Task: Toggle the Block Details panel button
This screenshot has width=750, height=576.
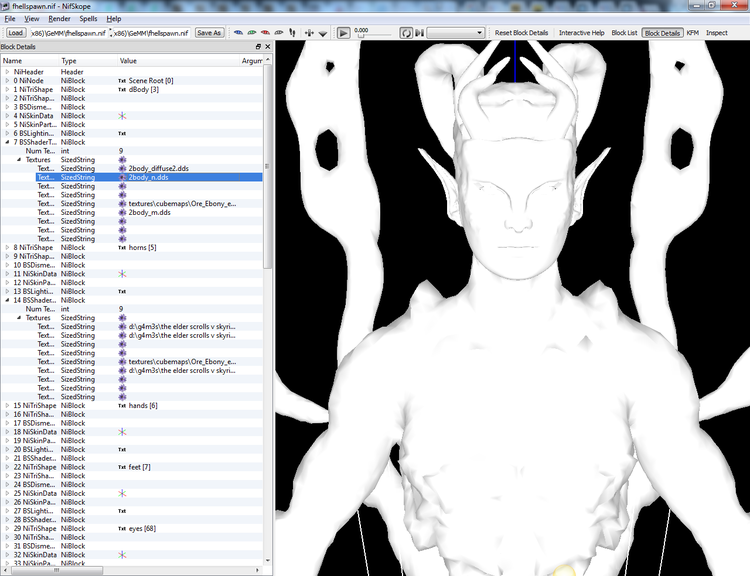Action: (x=662, y=33)
